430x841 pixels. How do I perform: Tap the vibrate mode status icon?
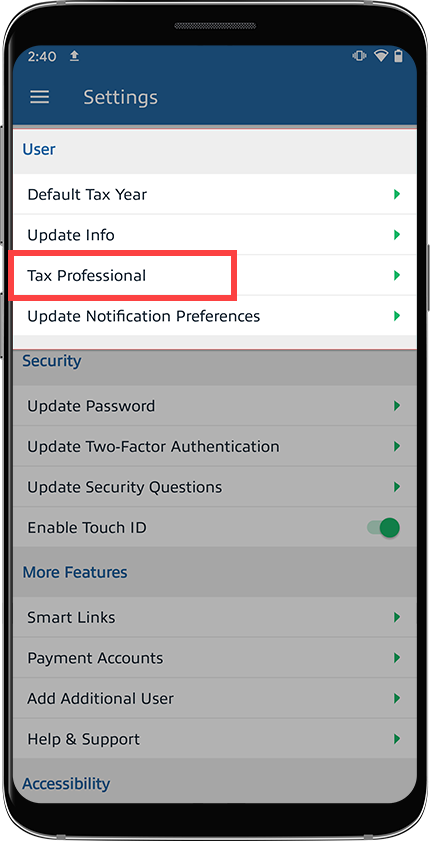[x=359, y=56]
